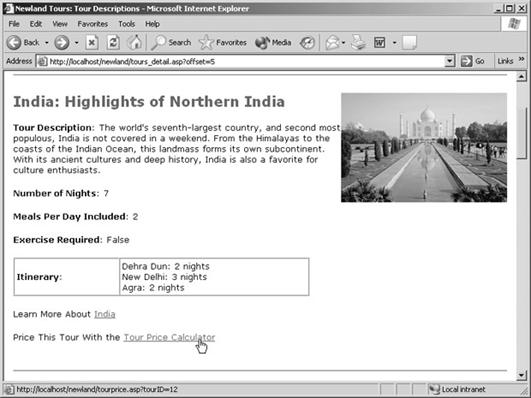Open the Forward history dropdown arrow
Screen dimensions: 531x398
[77, 43]
